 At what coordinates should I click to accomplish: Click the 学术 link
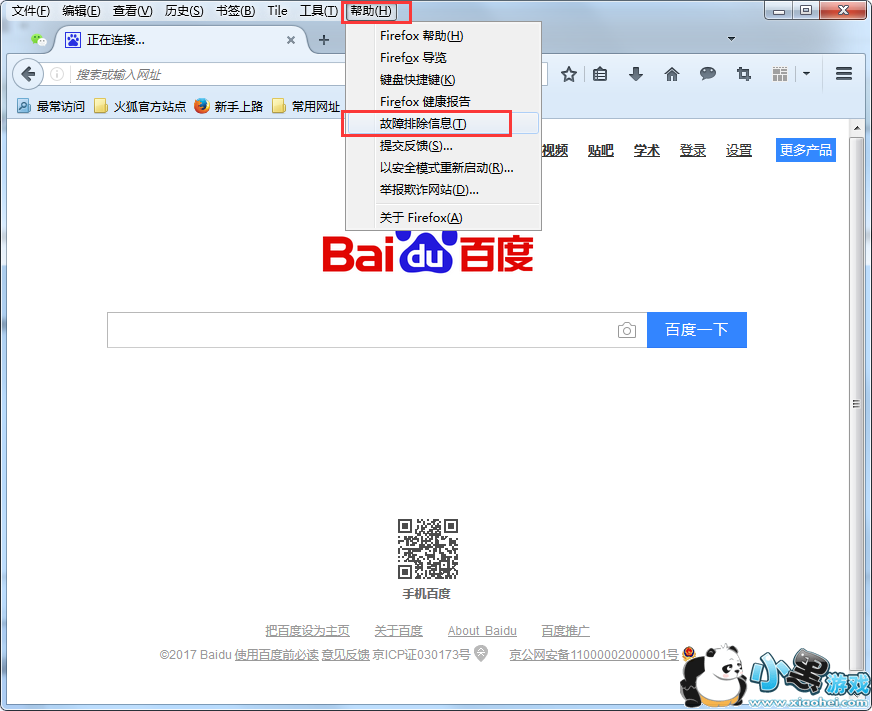point(647,150)
